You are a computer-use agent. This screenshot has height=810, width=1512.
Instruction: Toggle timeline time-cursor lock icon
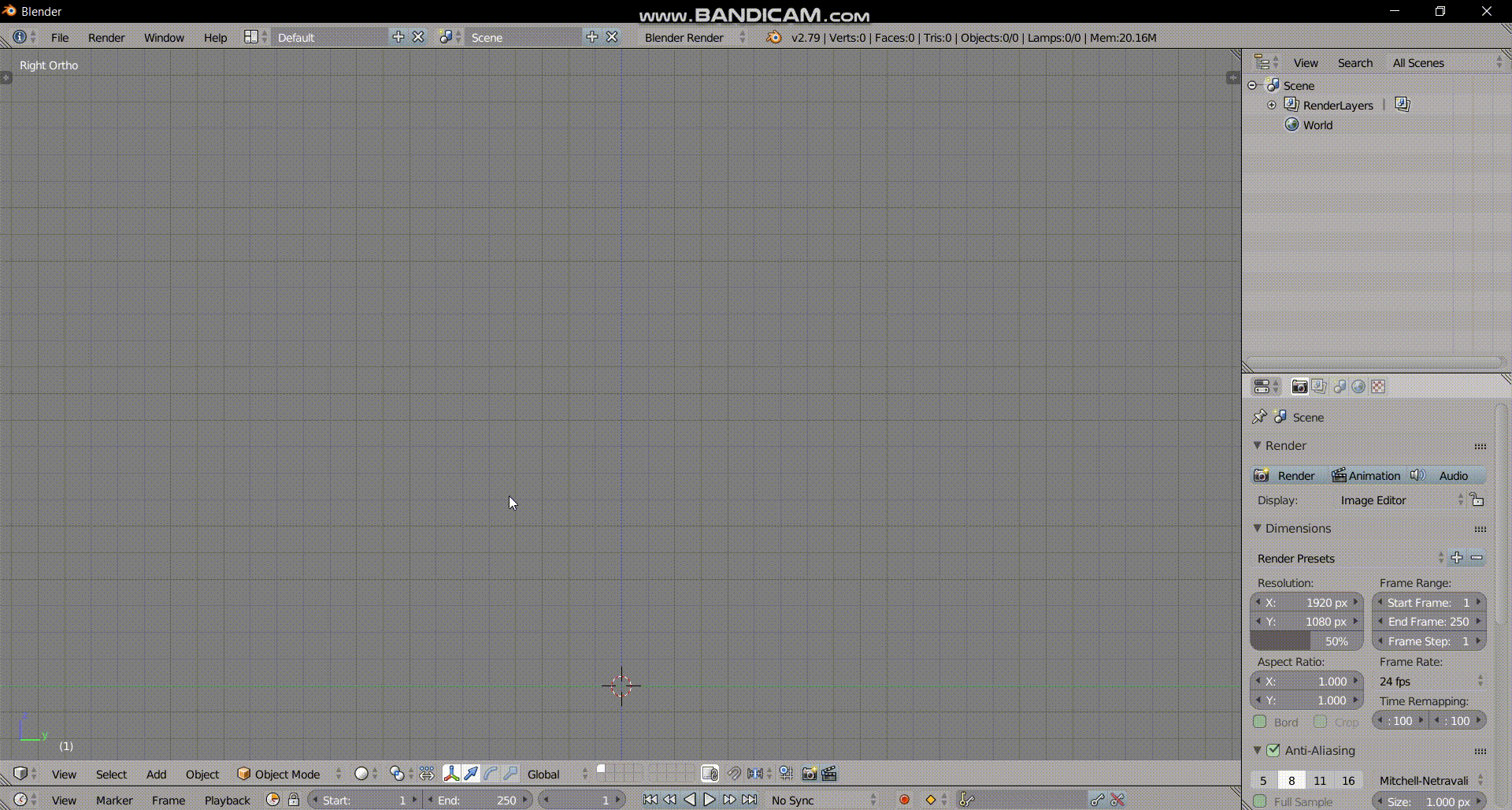coord(294,800)
